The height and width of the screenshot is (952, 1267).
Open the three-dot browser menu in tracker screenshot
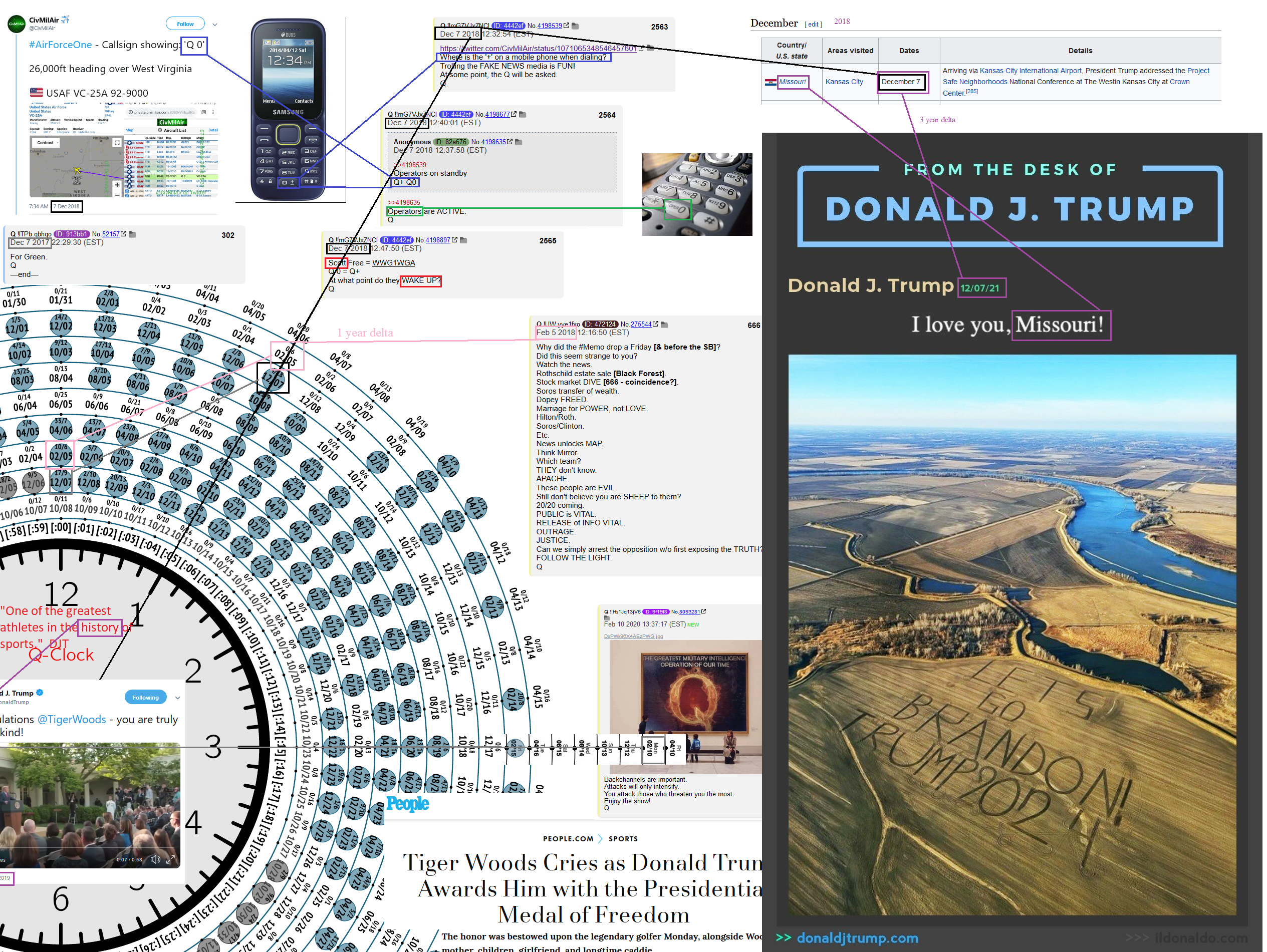point(213,112)
